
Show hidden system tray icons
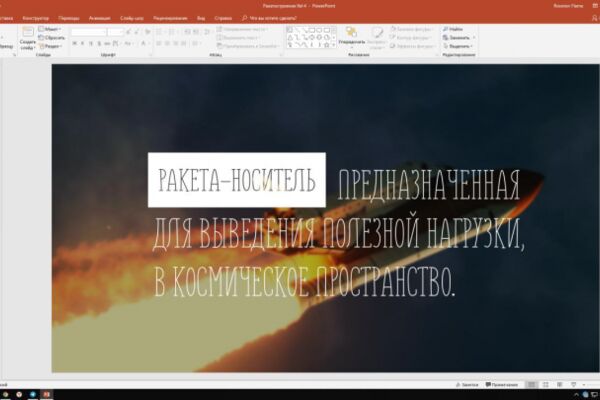[576, 395]
